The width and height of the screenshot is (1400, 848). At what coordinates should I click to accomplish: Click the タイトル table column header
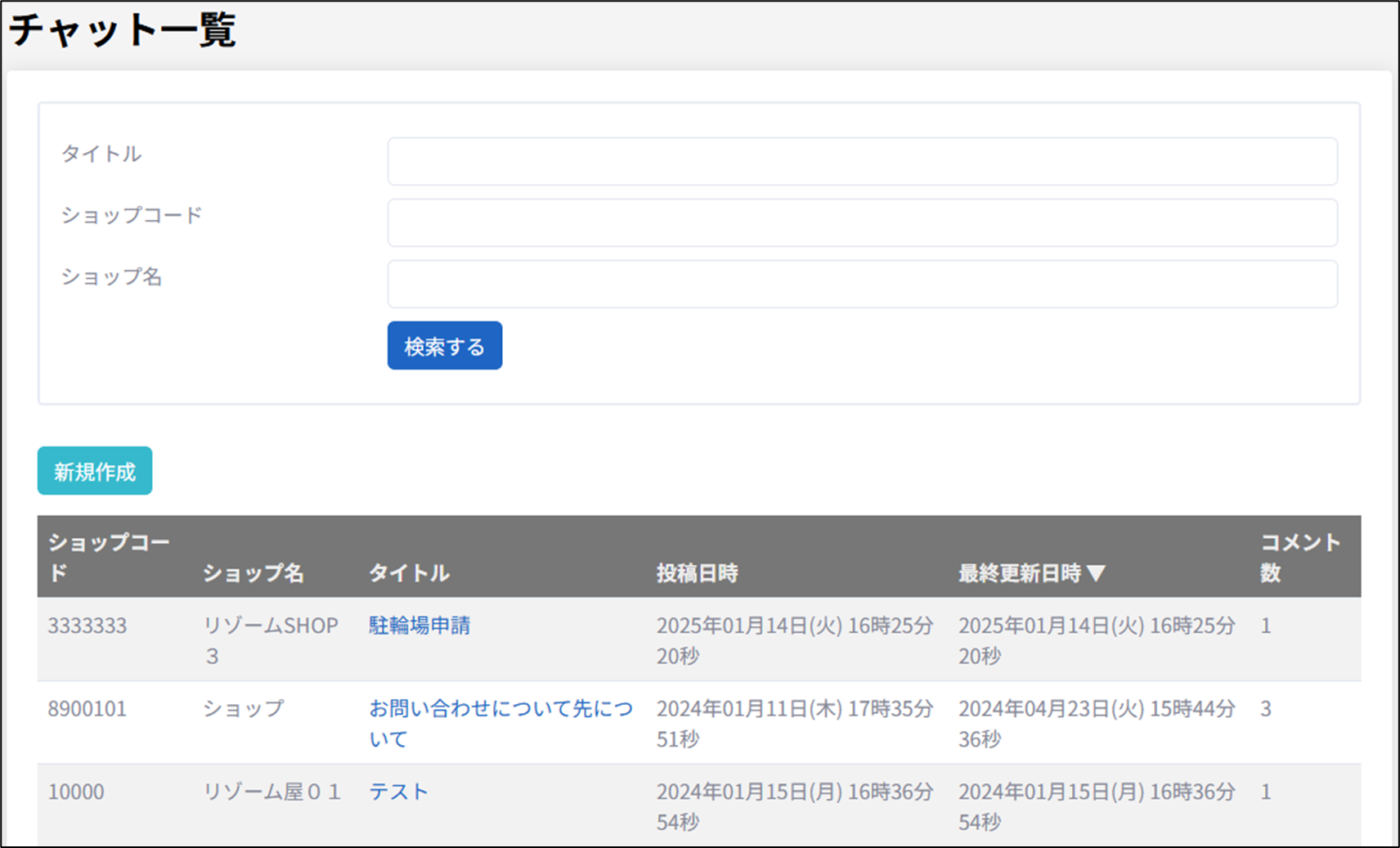point(409,573)
